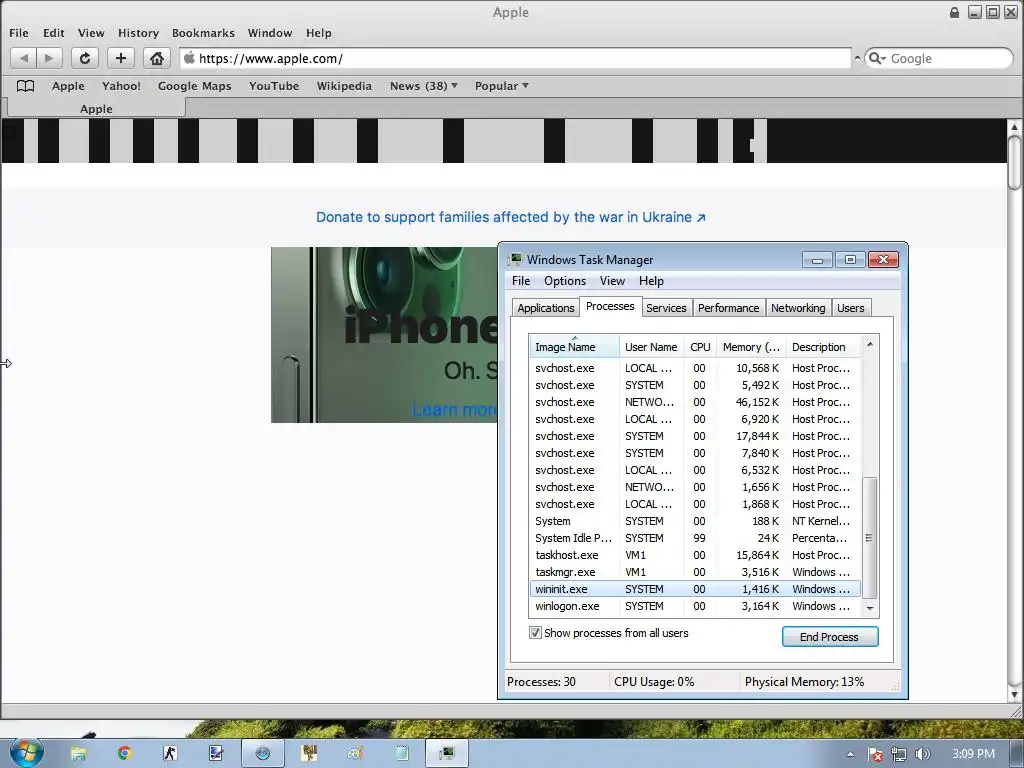
Task: Switch to the Services tab
Action: [666, 308]
